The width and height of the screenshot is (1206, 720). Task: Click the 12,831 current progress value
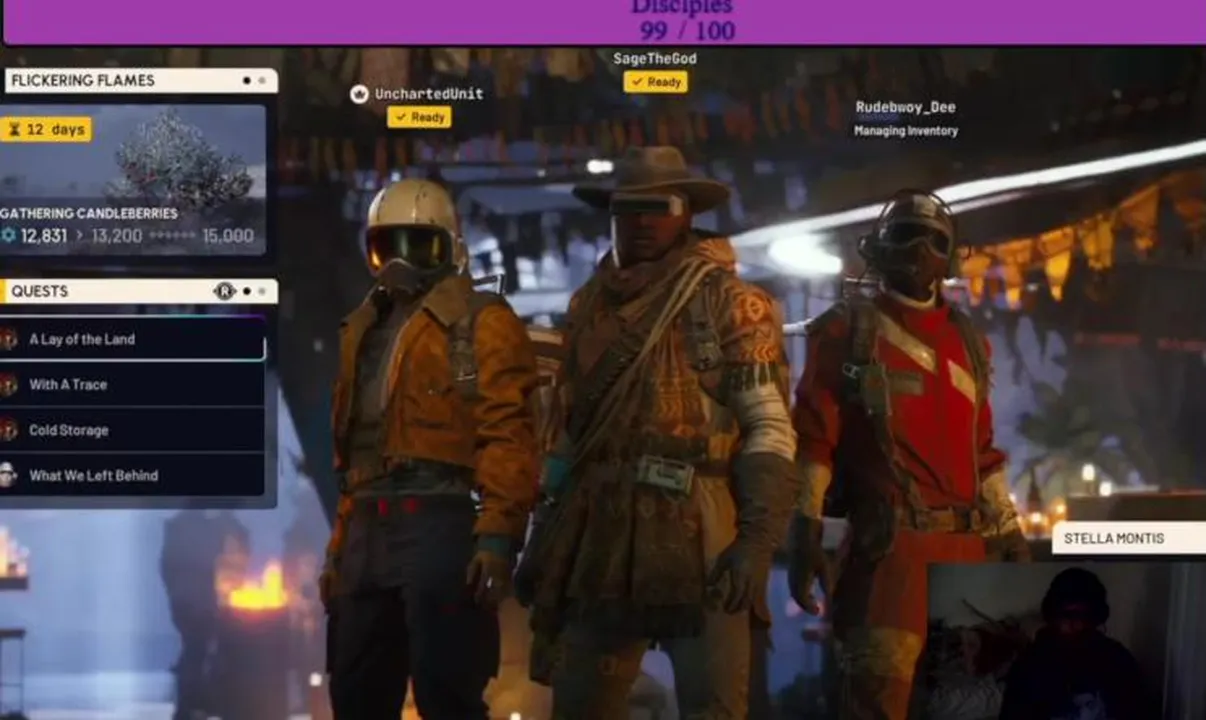[44, 236]
